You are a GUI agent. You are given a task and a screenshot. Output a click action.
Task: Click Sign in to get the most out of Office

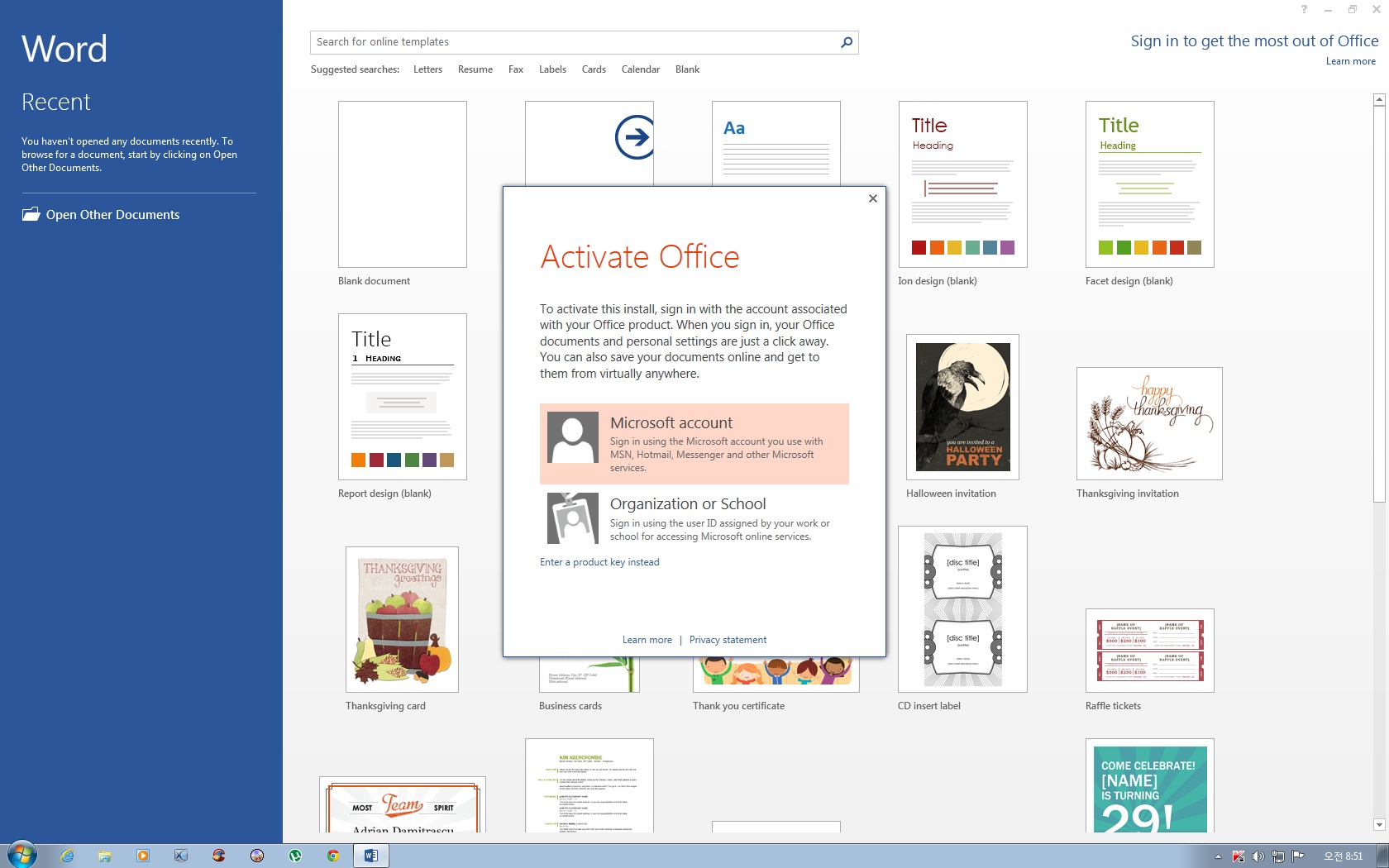tap(1254, 41)
